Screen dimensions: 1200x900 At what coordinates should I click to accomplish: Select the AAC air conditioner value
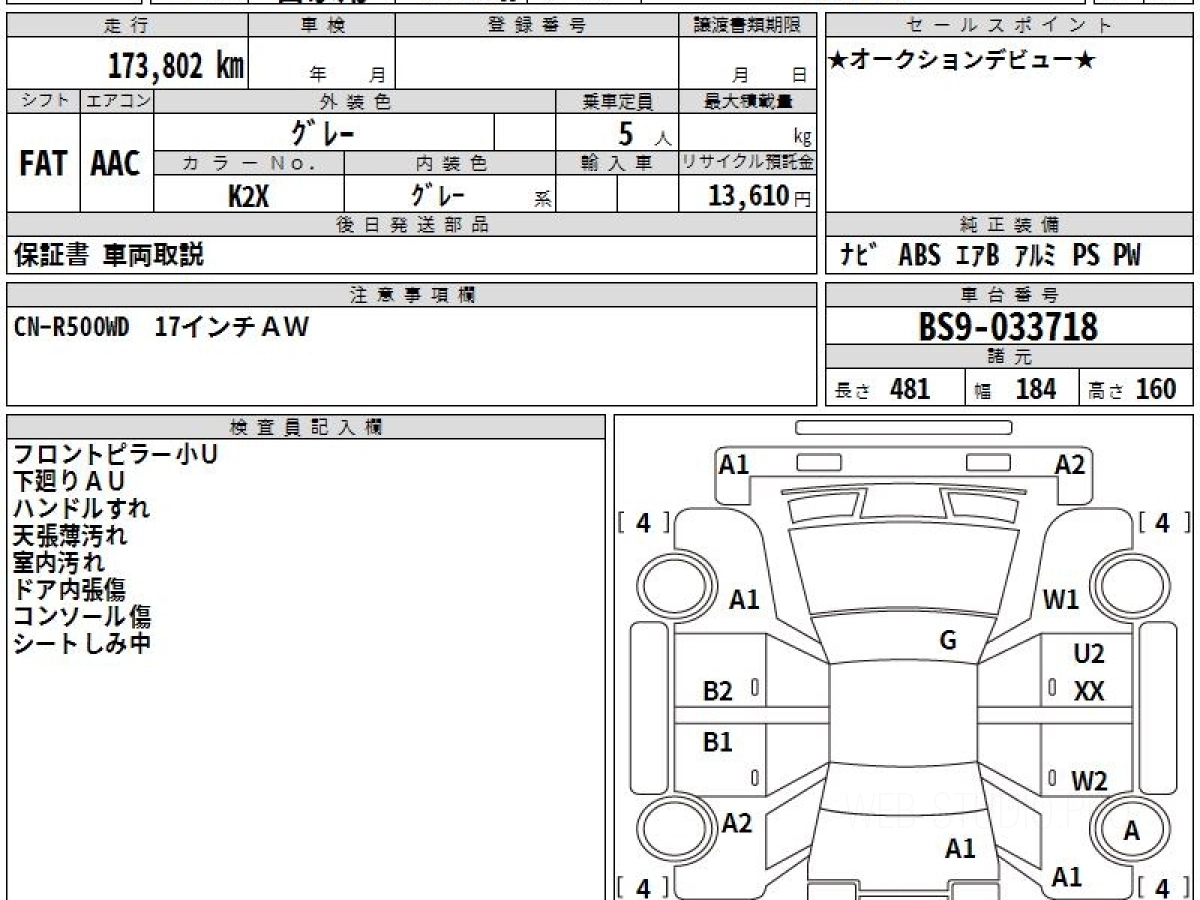pos(116,164)
